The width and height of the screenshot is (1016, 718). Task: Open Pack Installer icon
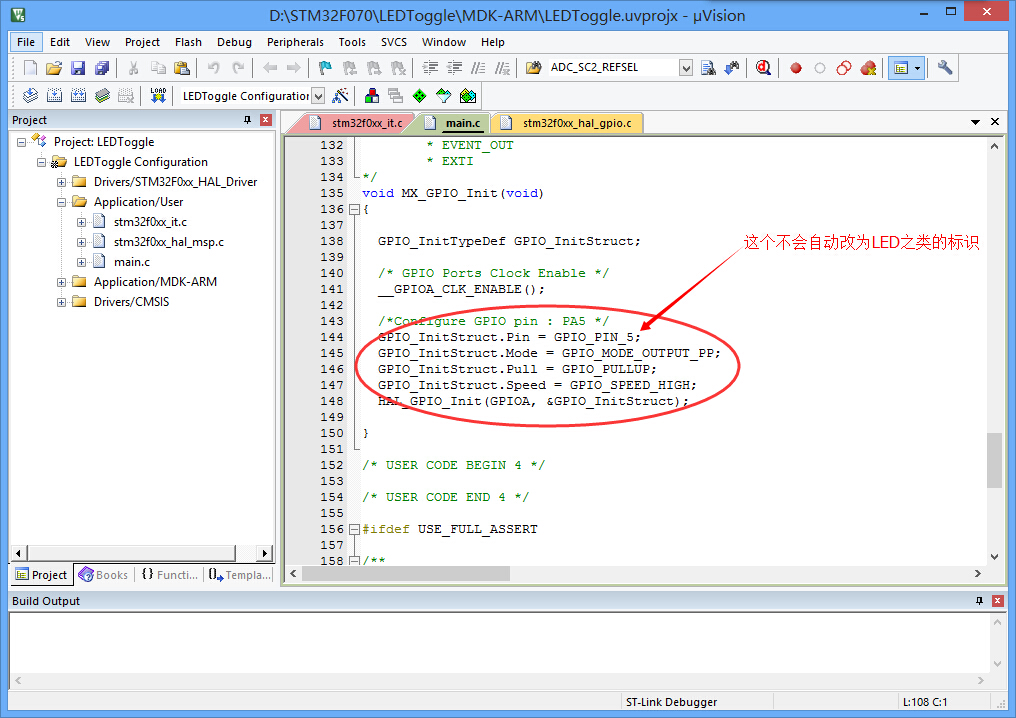pos(468,97)
